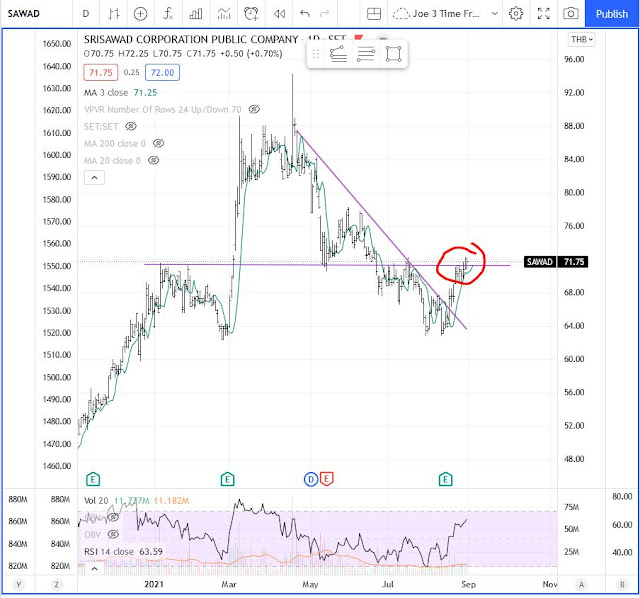Open the SAWAD symbol search
This screenshot has width=640, height=598.
coord(24,13)
